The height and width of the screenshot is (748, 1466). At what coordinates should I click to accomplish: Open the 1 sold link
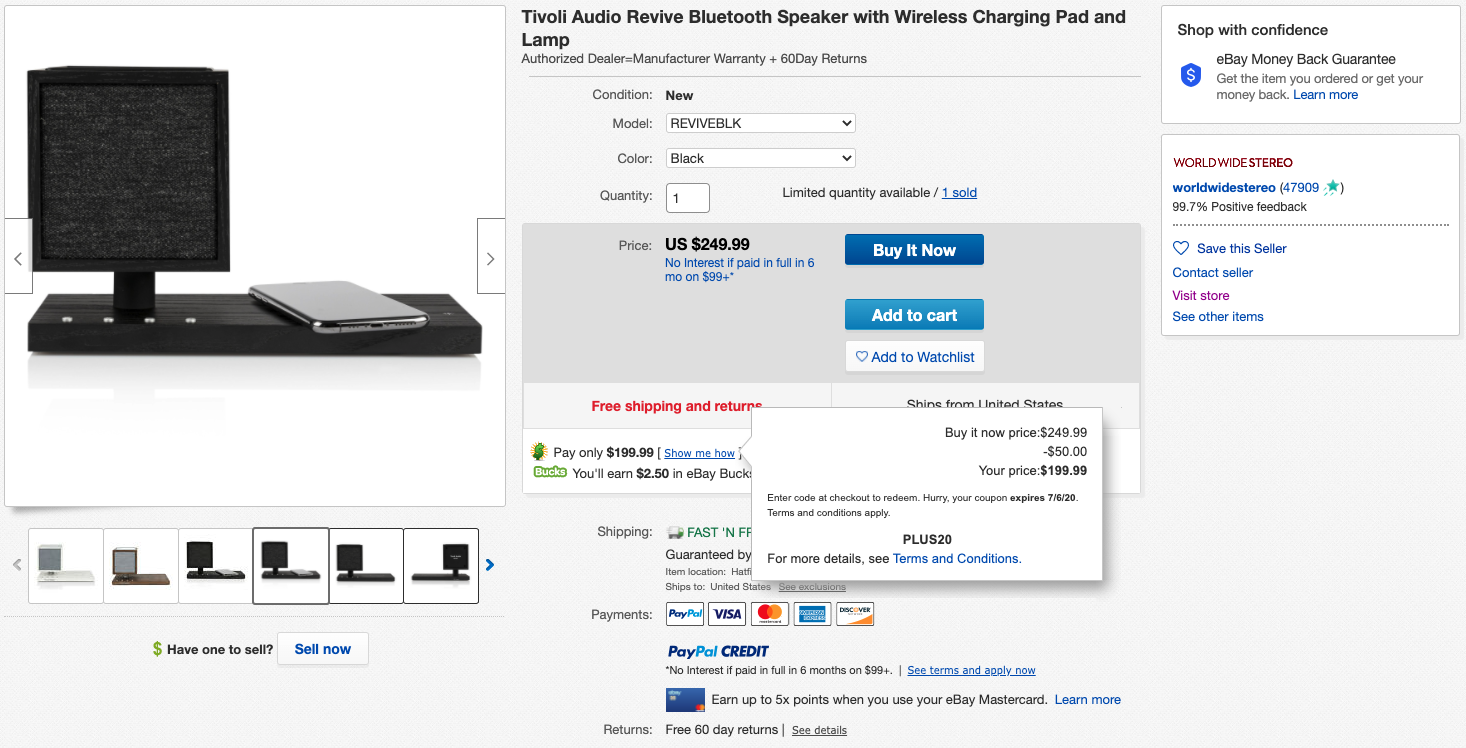pyautogui.click(x=959, y=193)
